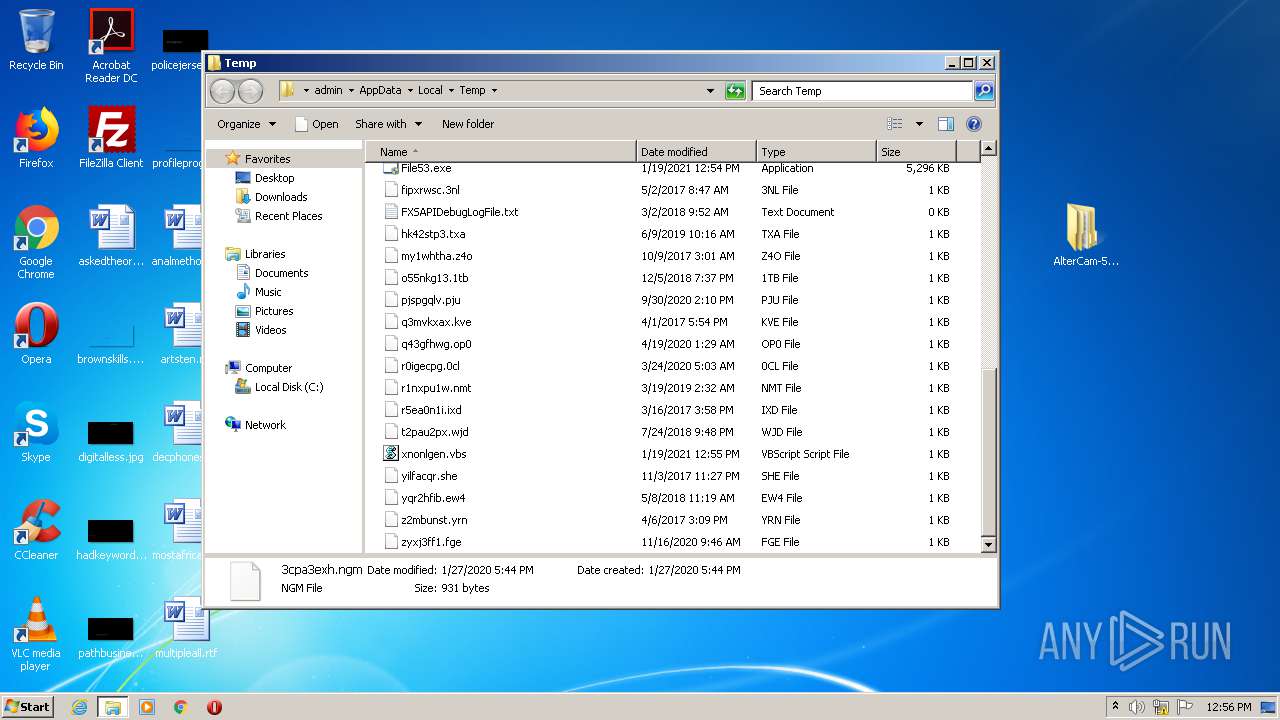The height and width of the screenshot is (720, 1280).
Task: Click the Opera icon in taskbar
Action: click(x=214, y=707)
